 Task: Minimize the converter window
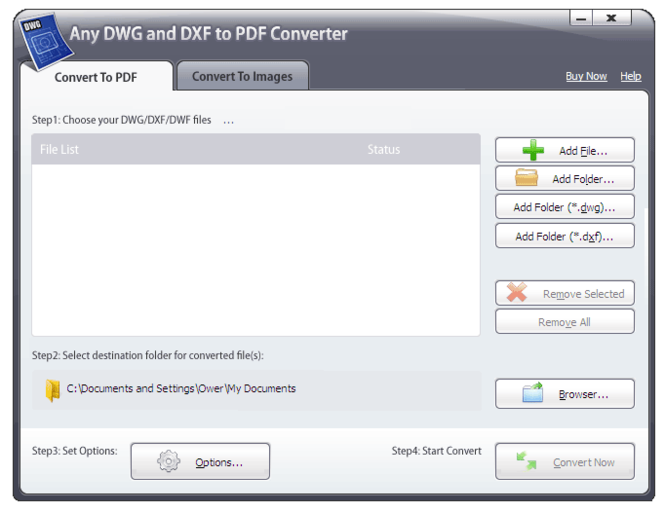pos(581,18)
